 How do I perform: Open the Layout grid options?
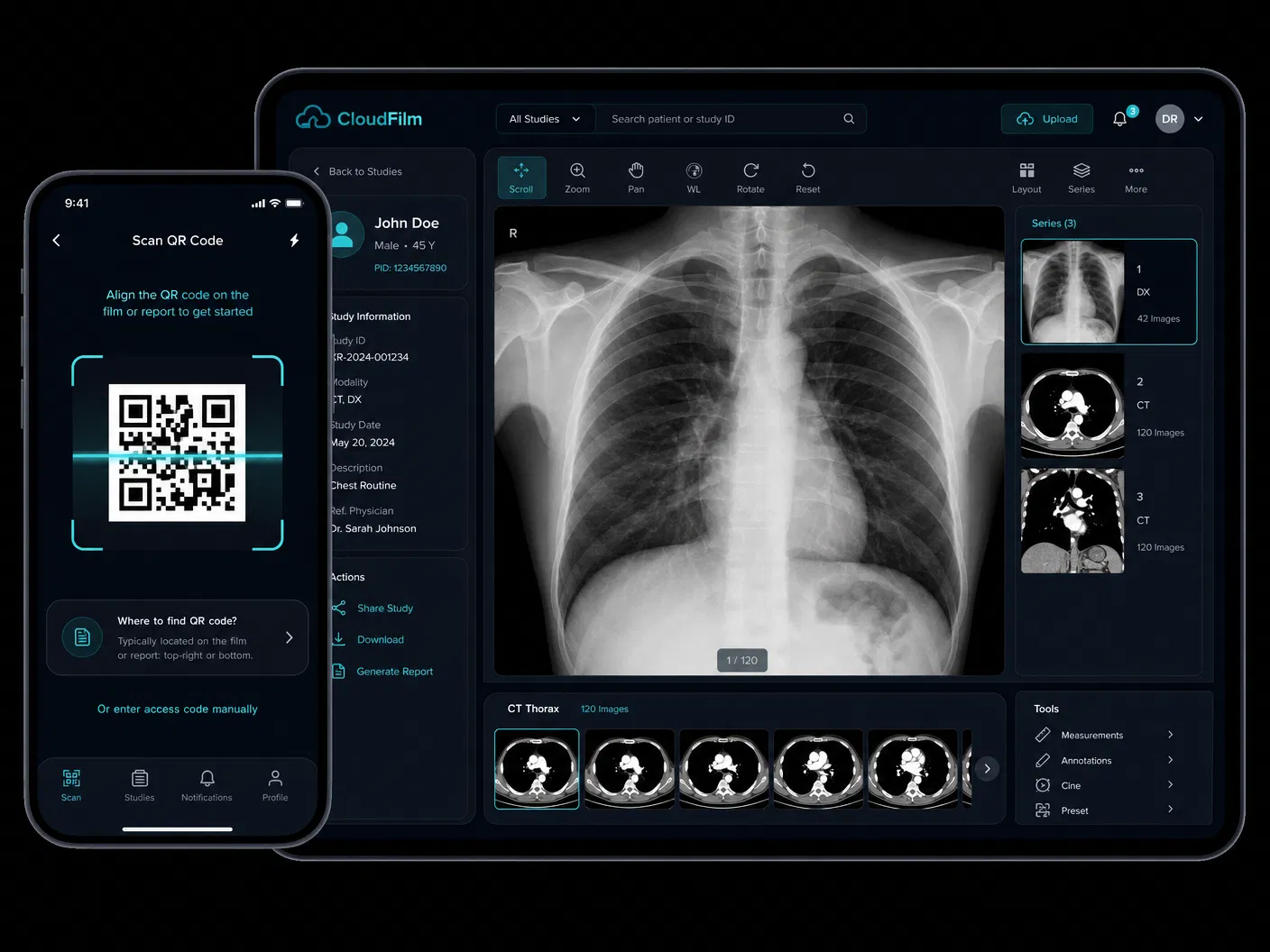(1026, 178)
